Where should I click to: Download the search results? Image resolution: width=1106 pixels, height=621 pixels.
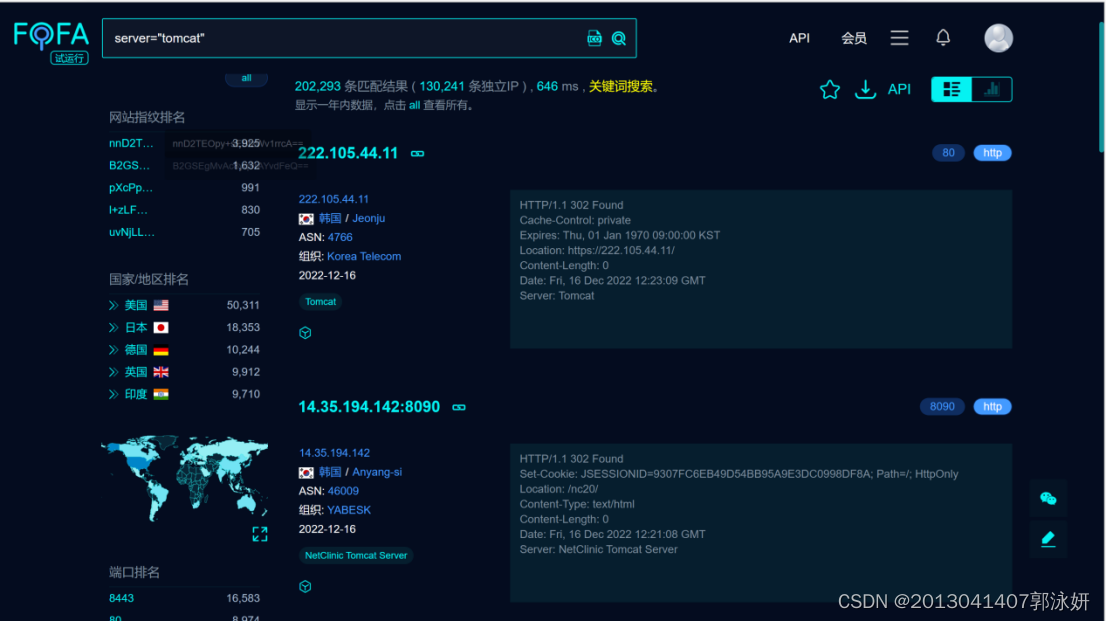[x=865, y=90]
